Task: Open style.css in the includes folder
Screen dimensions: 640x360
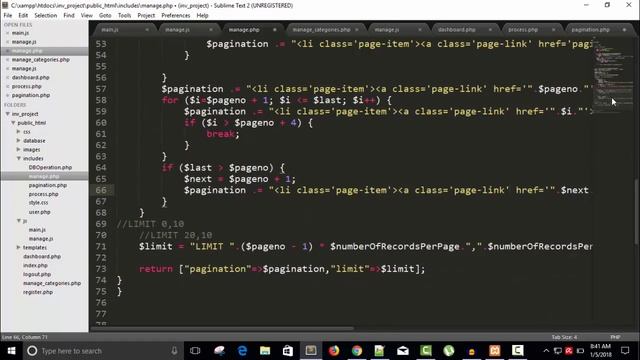Action: point(38,203)
